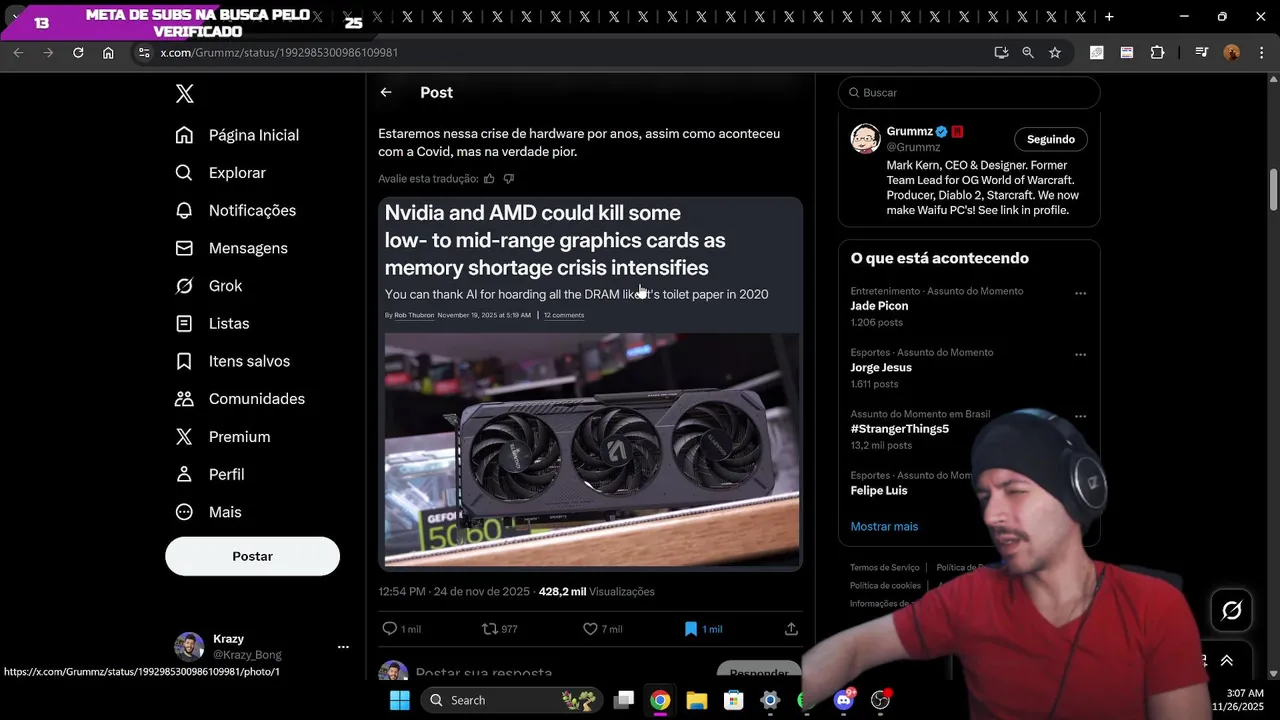
Task: Open #StrangerThings5 trending topic
Action: (x=899, y=429)
